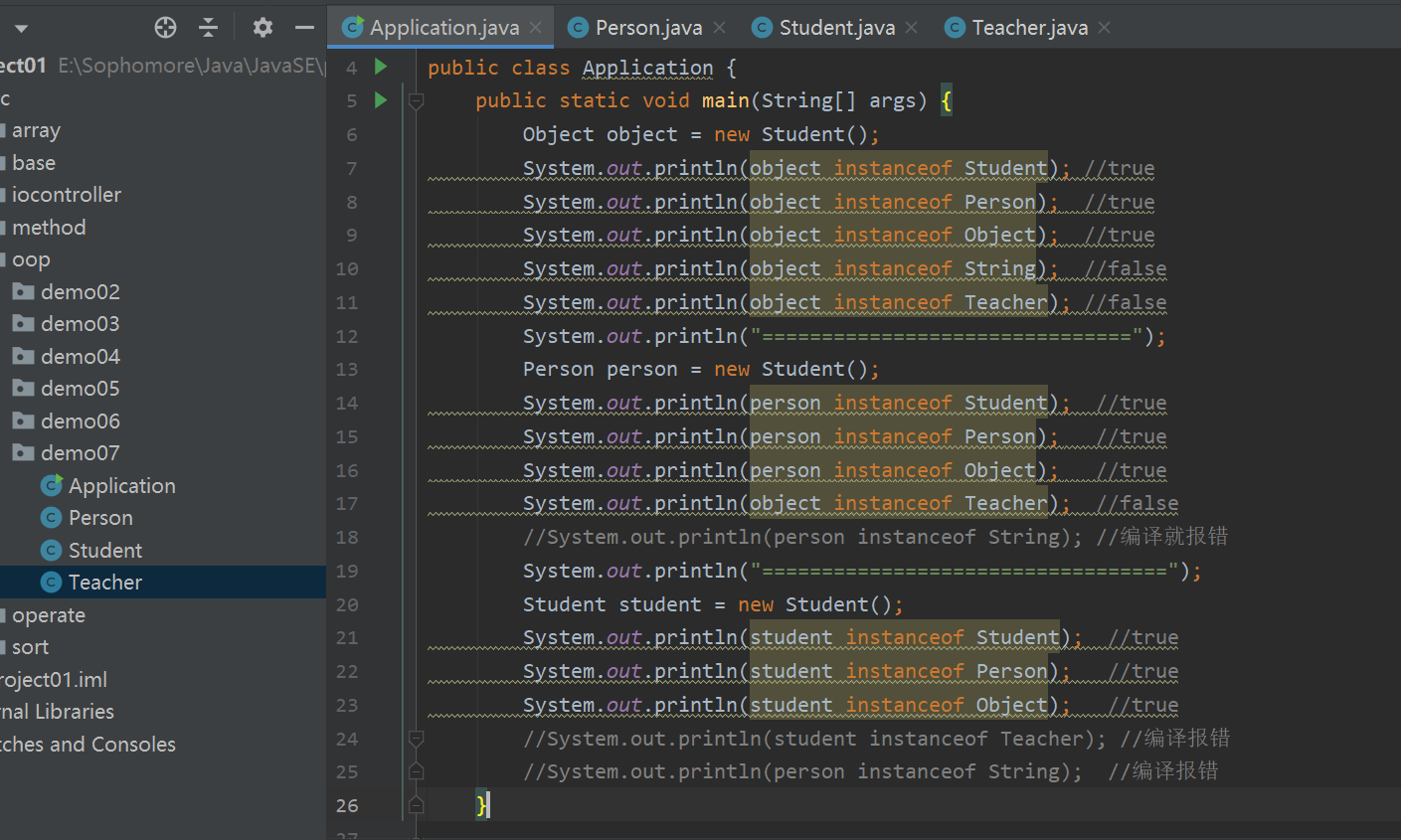Click the locate/scroll-from-source target icon
Screen dimensions: 1401x840
pos(165,28)
